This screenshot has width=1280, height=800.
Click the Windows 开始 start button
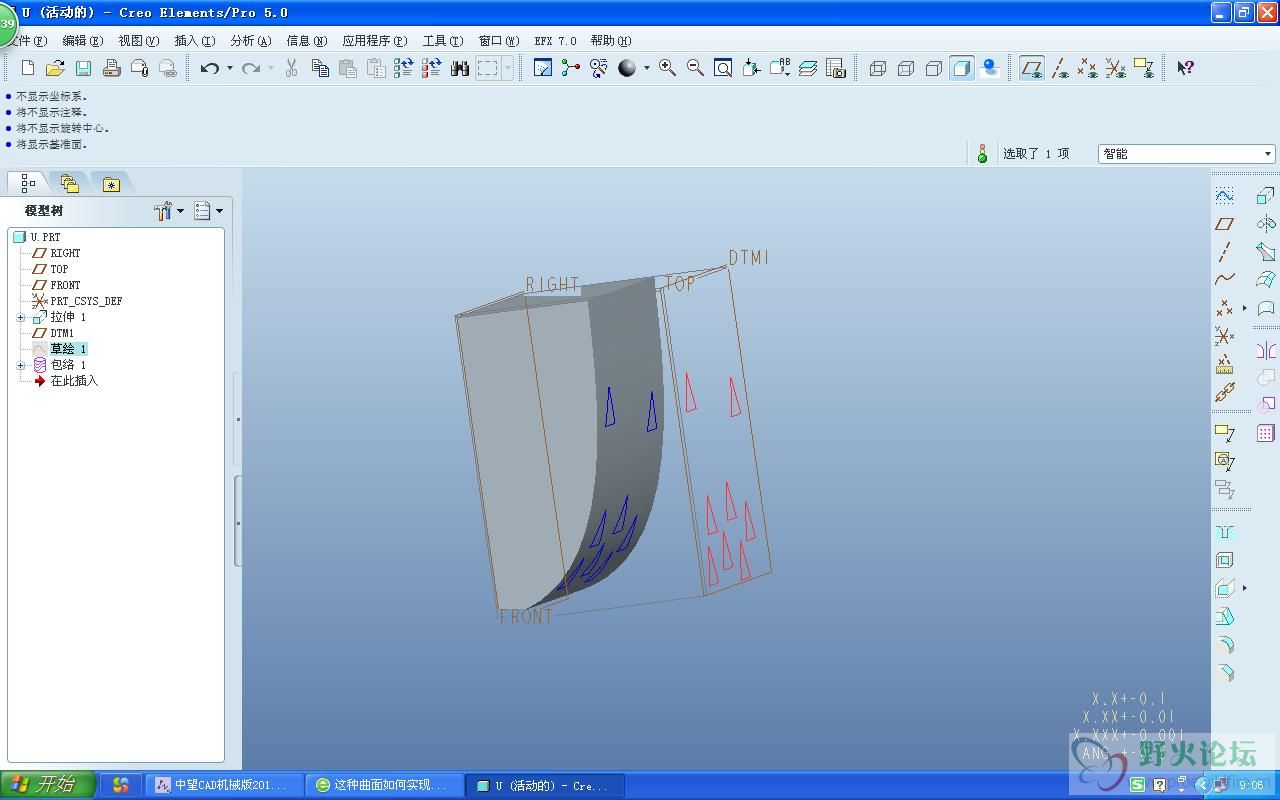[48, 785]
